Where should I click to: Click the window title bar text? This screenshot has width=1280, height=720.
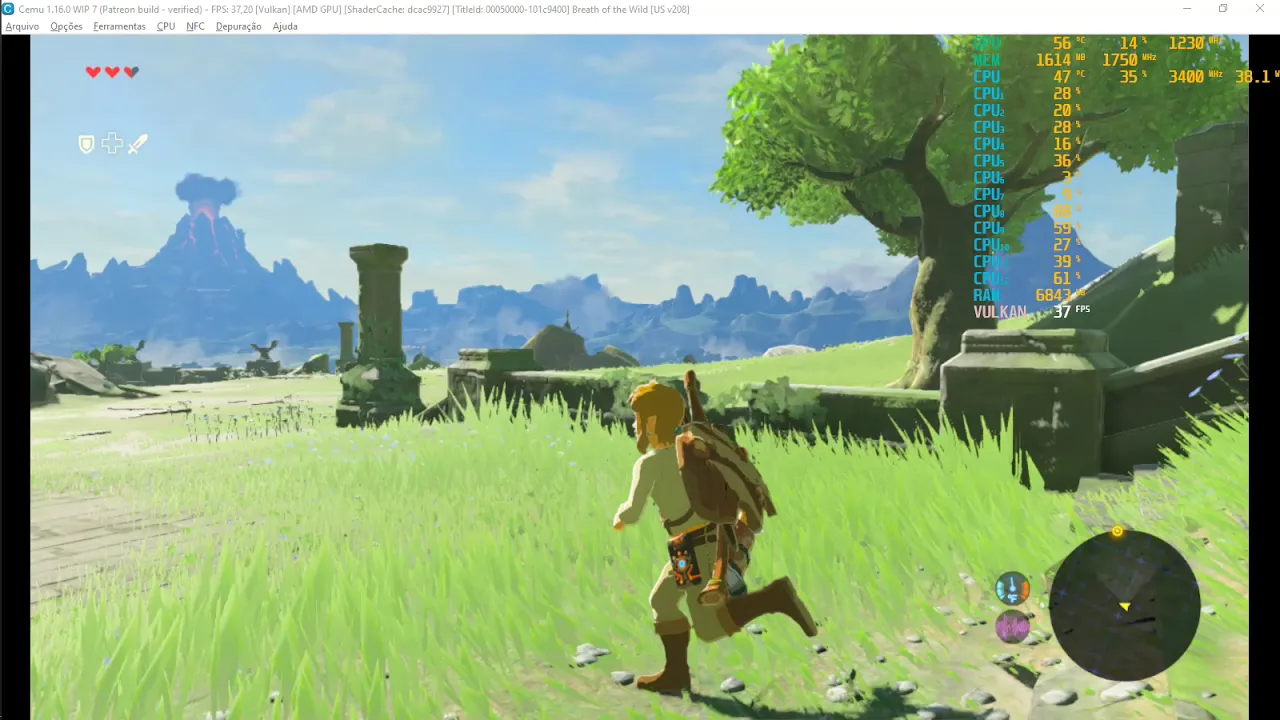point(354,9)
